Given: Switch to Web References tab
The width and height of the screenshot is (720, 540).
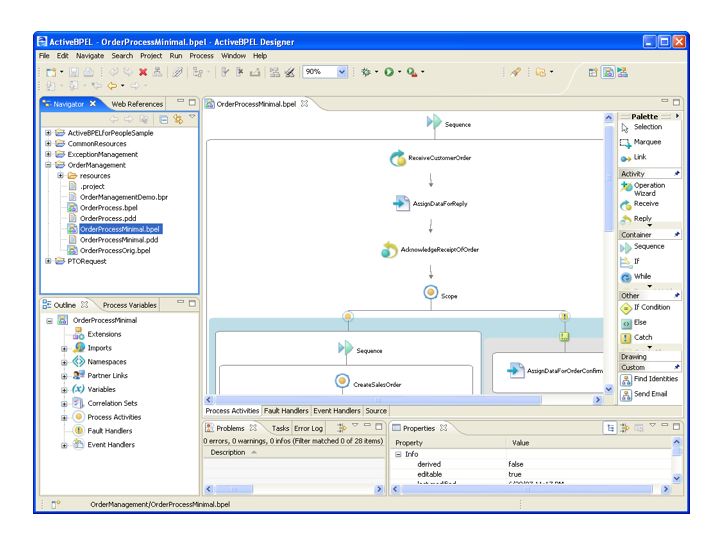Looking at the screenshot, I should tap(137, 104).
